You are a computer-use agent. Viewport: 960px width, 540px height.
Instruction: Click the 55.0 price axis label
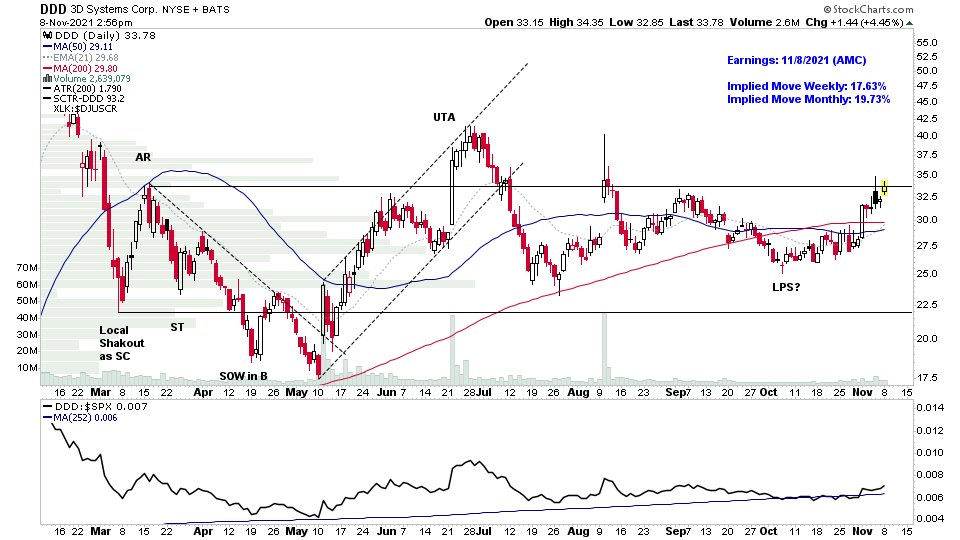[927, 42]
